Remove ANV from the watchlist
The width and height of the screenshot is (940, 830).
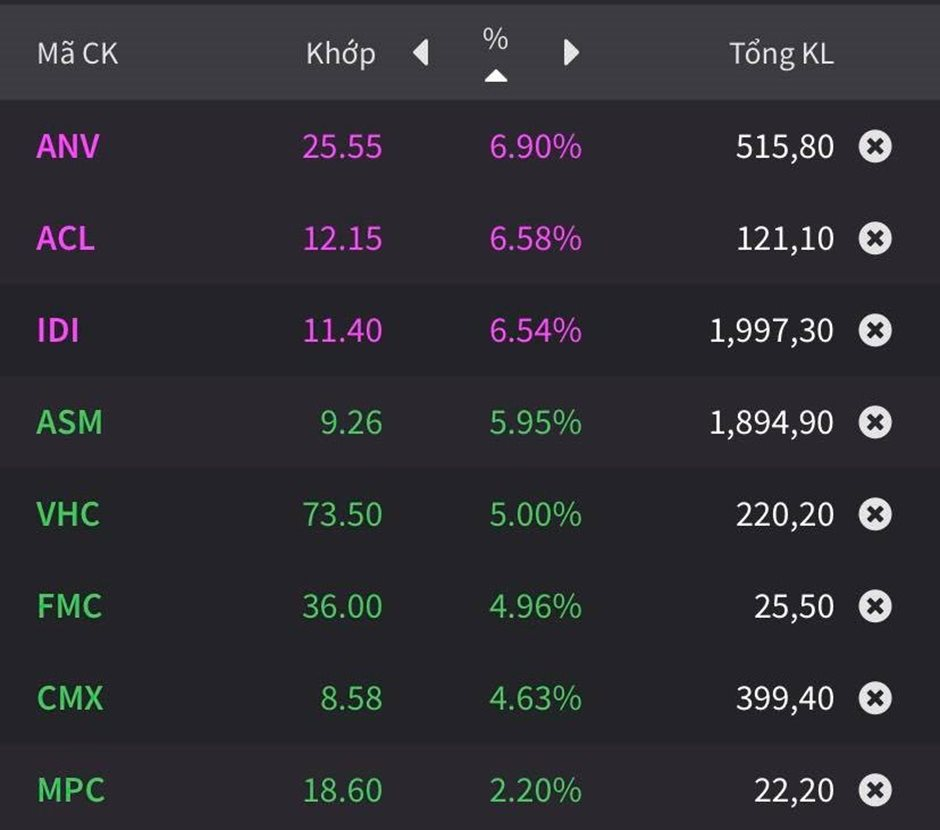pos(875,147)
